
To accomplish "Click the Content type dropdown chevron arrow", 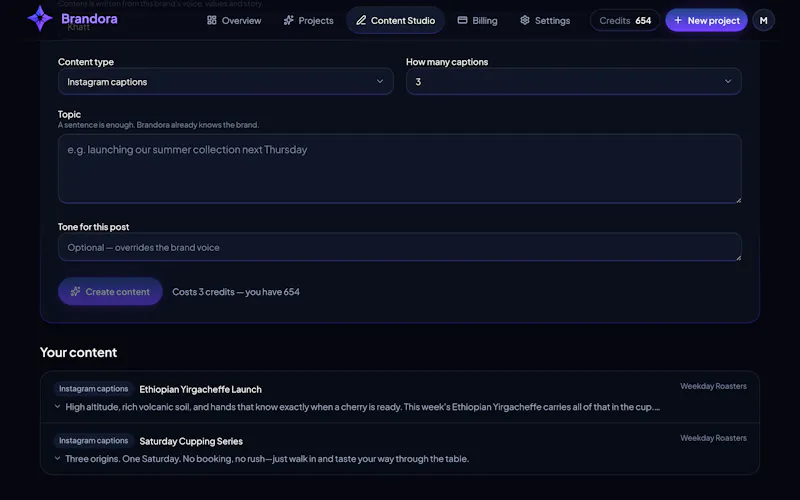I will 380,81.
